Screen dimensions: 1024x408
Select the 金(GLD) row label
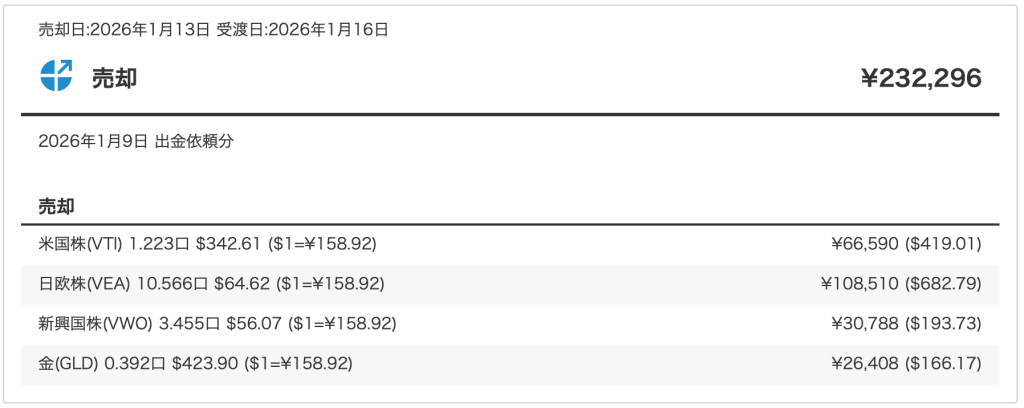tap(68, 363)
